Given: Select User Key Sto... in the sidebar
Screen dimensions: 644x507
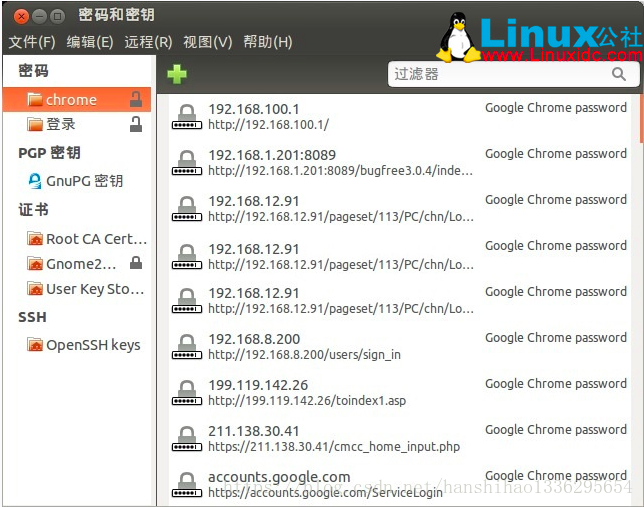Looking at the screenshot, I should click(x=77, y=289).
